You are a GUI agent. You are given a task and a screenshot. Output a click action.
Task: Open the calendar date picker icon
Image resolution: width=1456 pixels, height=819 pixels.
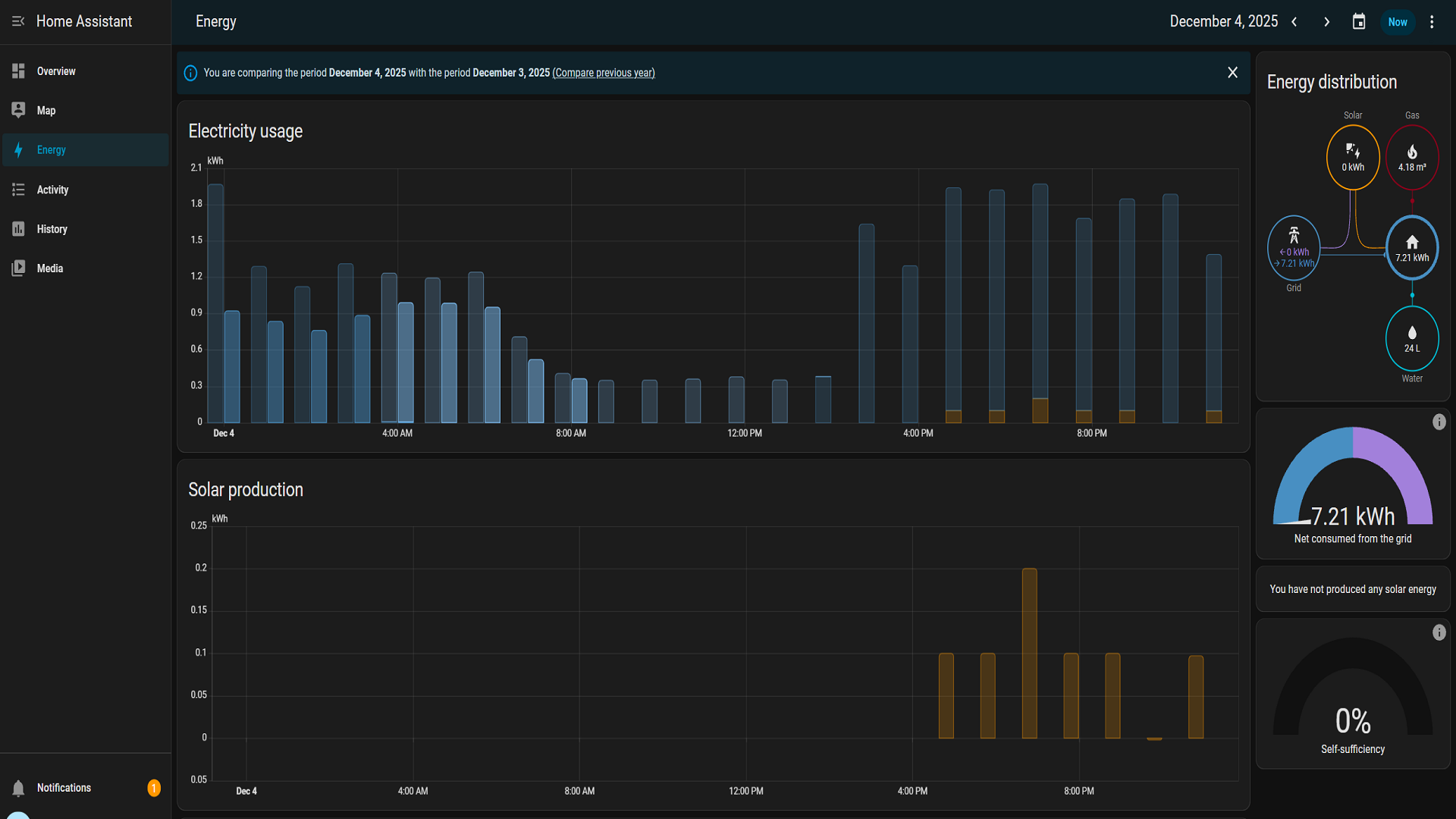pyautogui.click(x=1359, y=22)
